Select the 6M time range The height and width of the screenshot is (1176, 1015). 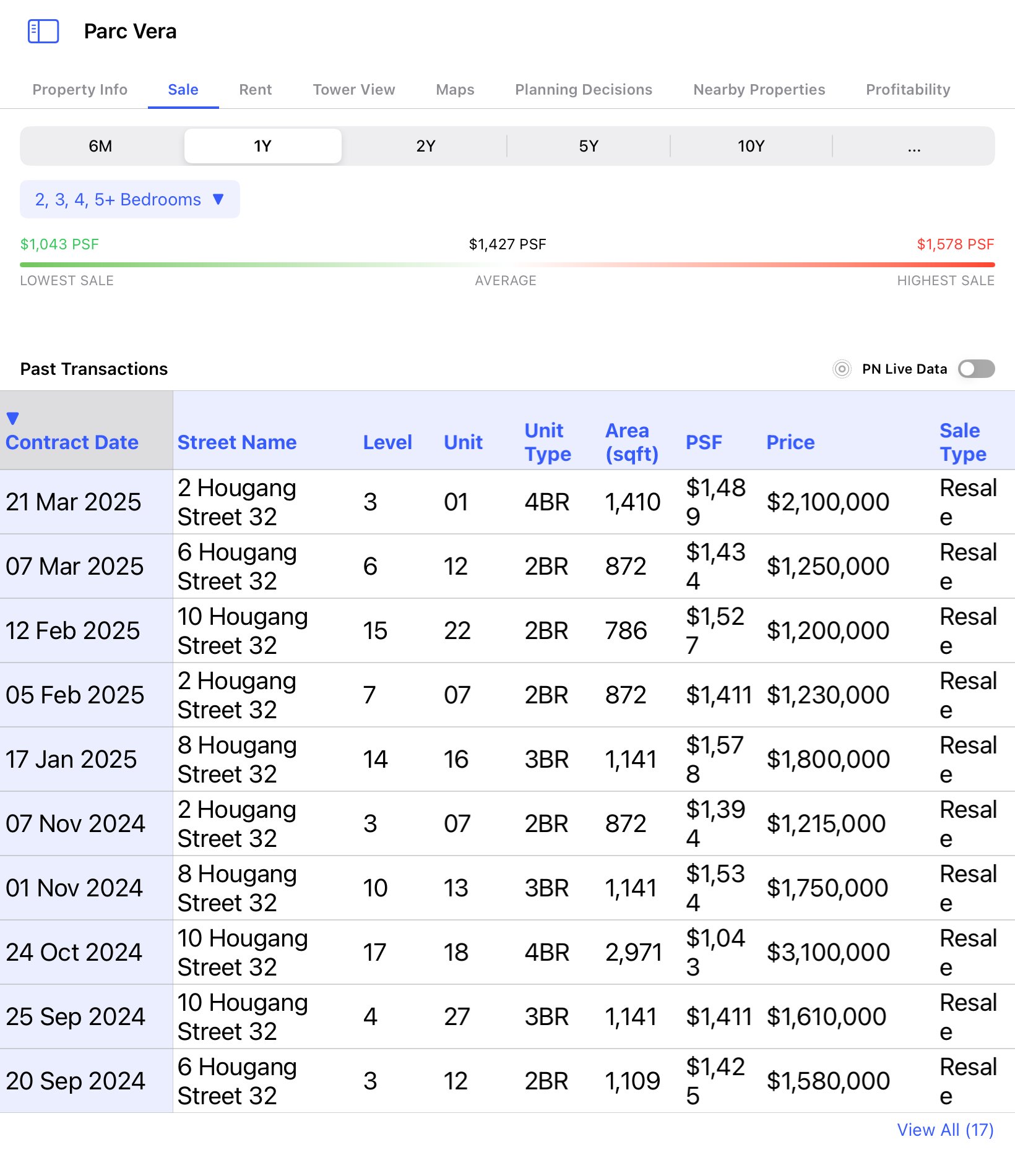(101, 147)
